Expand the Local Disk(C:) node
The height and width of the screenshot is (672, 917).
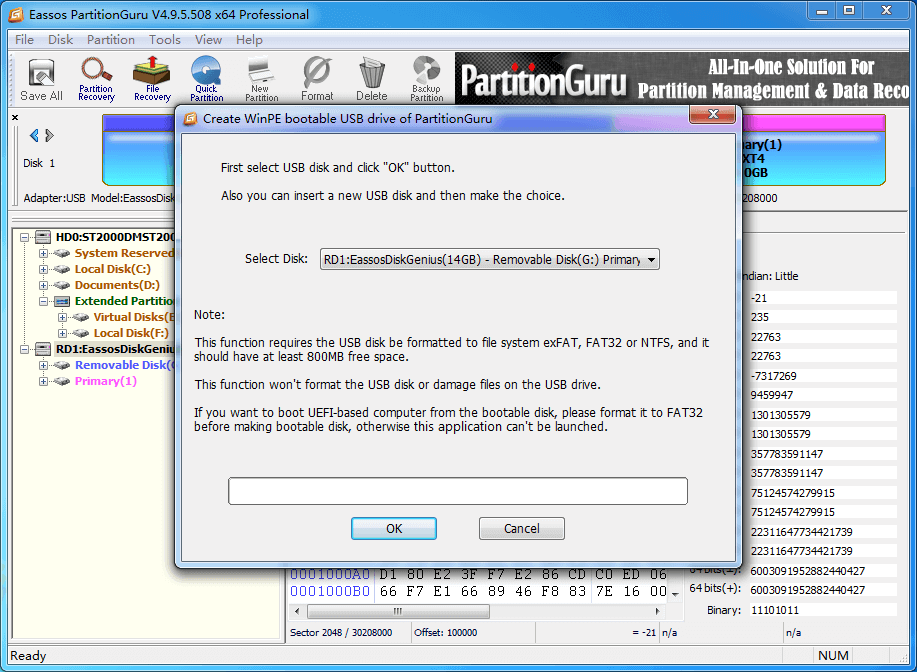coord(43,269)
